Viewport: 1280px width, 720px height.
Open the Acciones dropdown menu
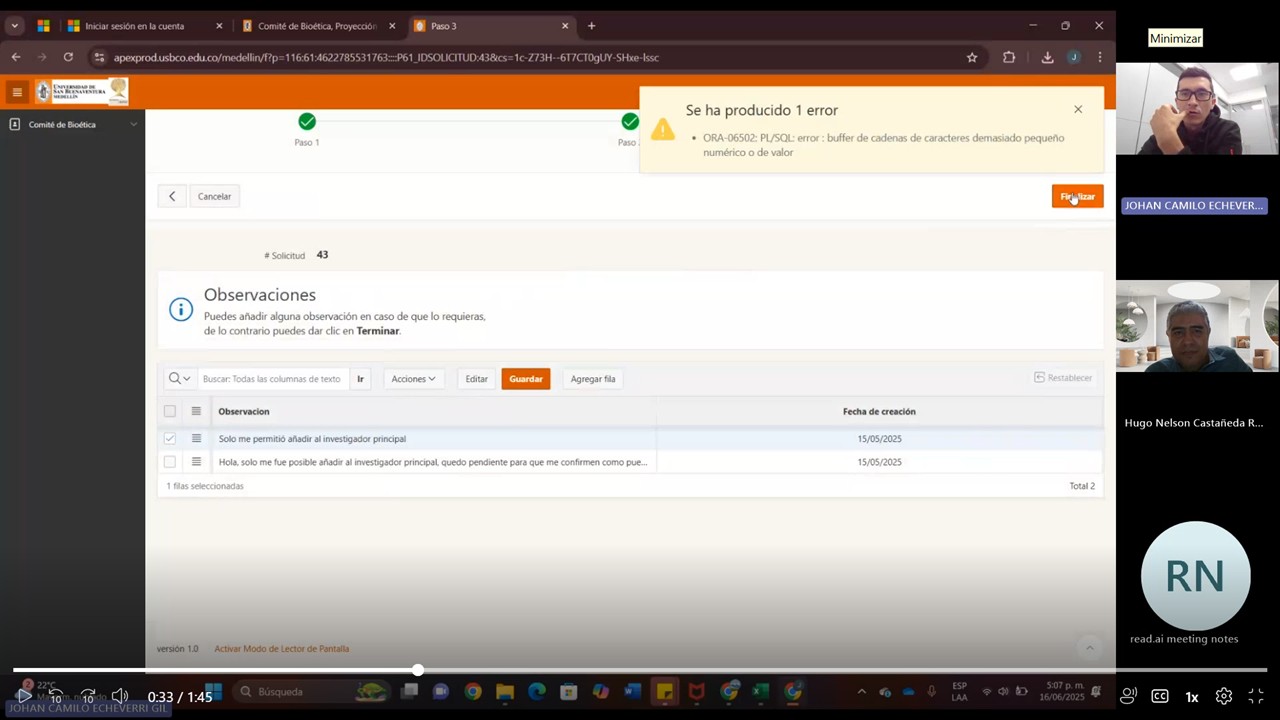tap(413, 379)
